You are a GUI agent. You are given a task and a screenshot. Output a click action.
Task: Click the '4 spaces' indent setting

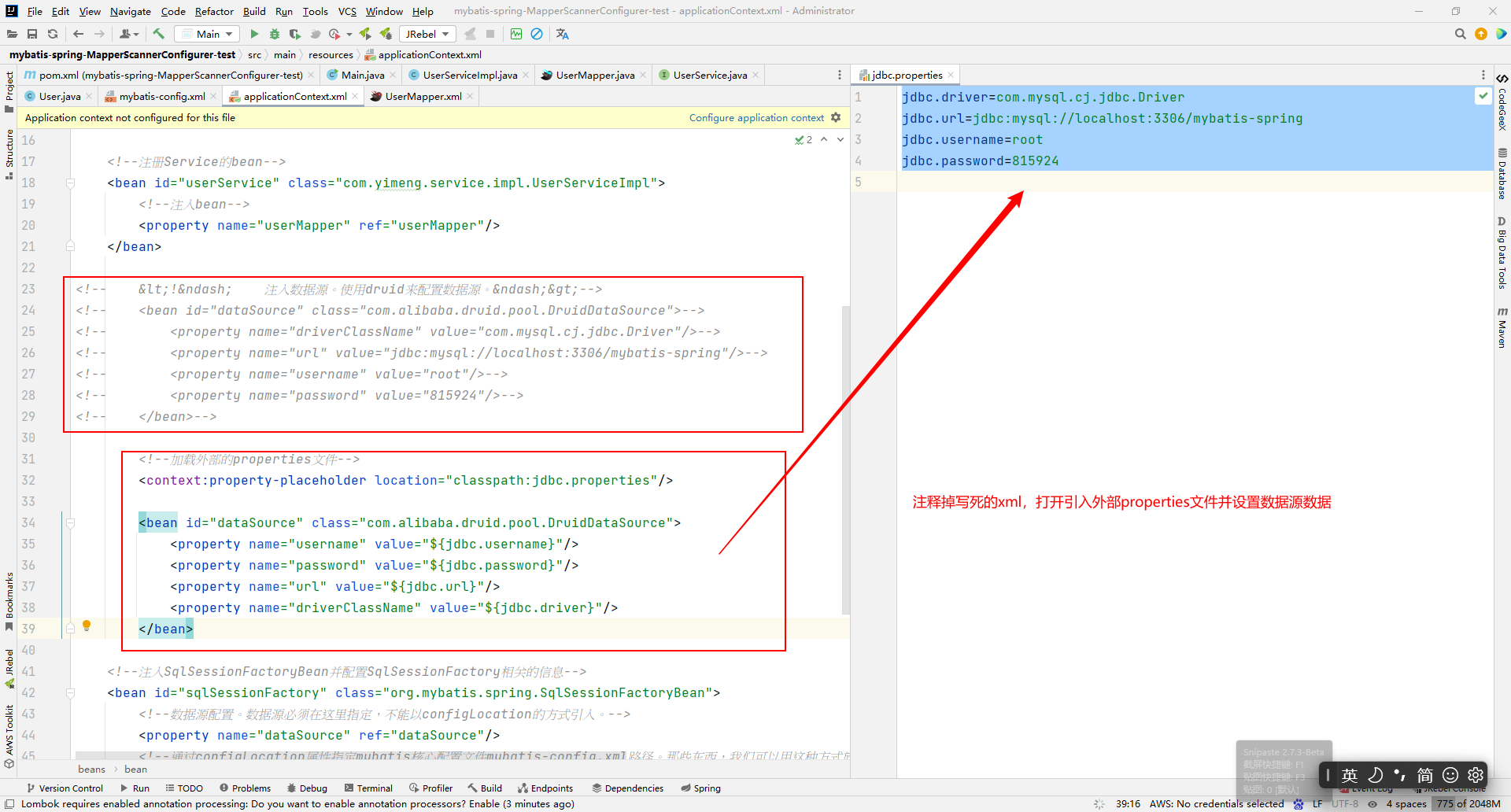click(1406, 803)
